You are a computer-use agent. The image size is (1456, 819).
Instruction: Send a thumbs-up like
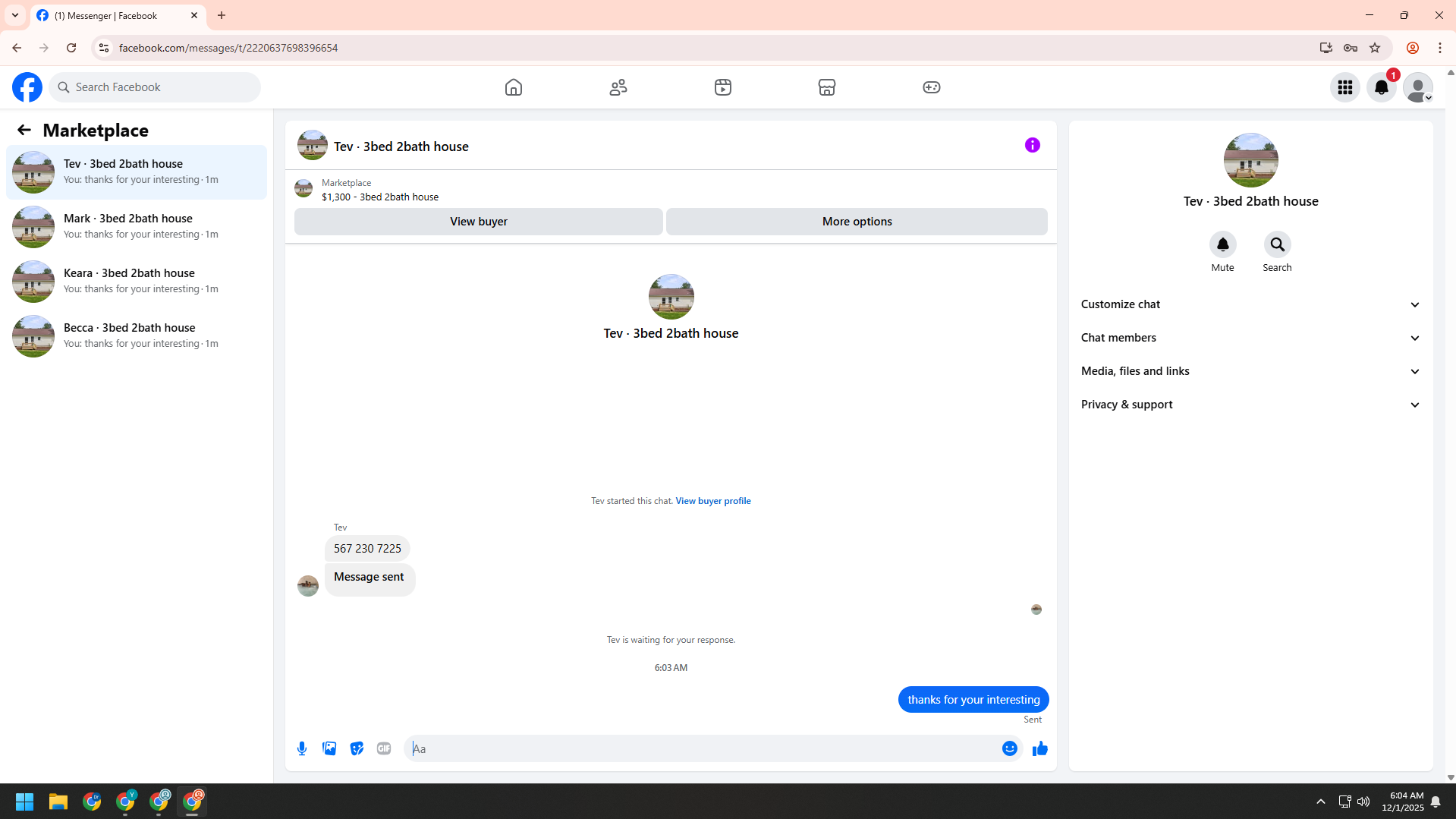pos(1040,749)
